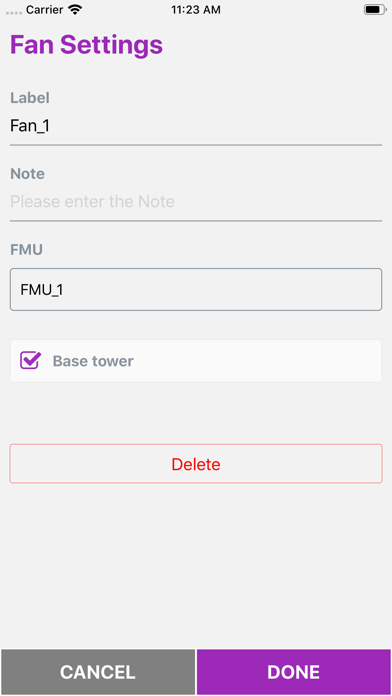
Task: Click the Fan Settings page title
Action: tap(87, 45)
